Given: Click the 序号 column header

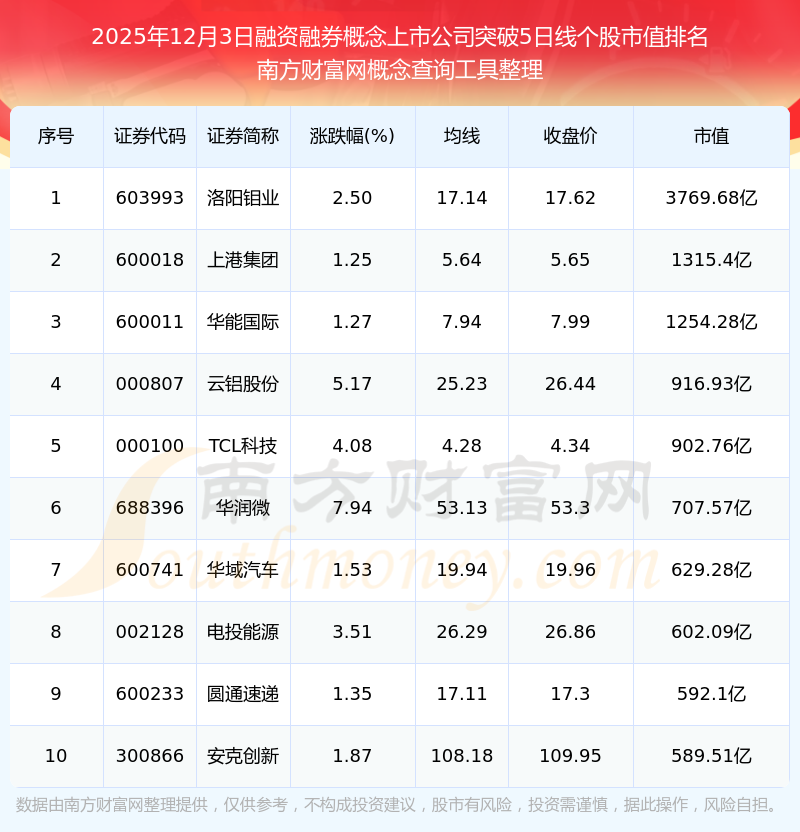Looking at the screenshot, I should tap(56, 136).
